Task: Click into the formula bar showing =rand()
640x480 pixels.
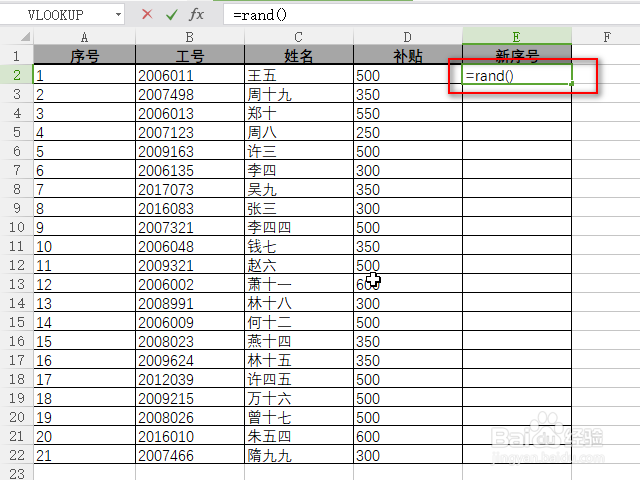Action: point(431,15)
